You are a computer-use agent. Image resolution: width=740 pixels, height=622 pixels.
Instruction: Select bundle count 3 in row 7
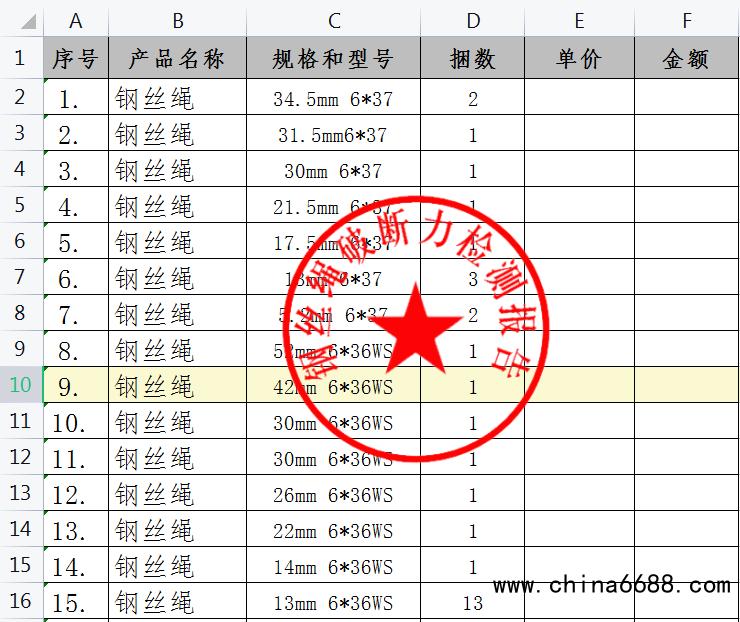click(472, 277)
